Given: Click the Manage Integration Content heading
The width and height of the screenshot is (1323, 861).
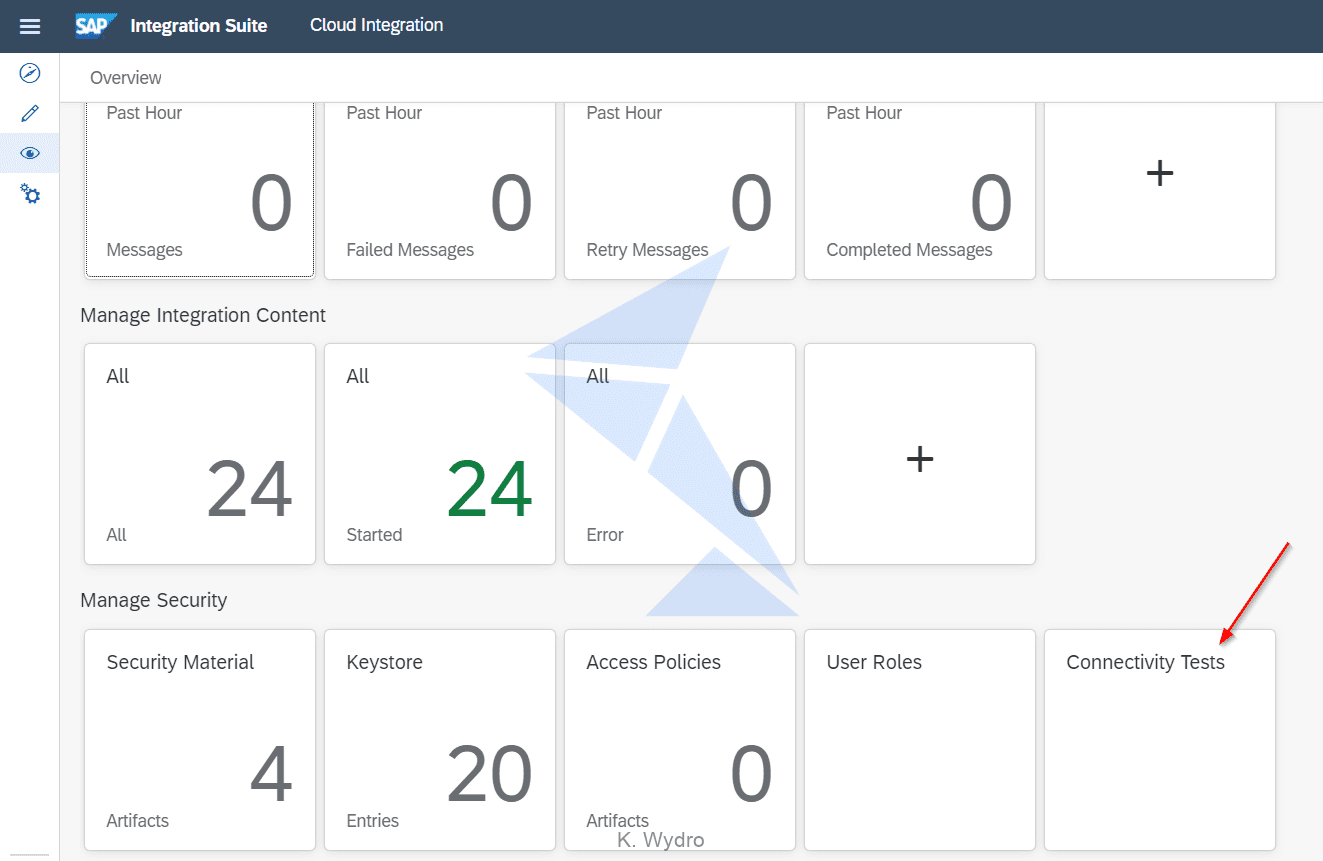Looking at the screenshot, I should point(203,315).
